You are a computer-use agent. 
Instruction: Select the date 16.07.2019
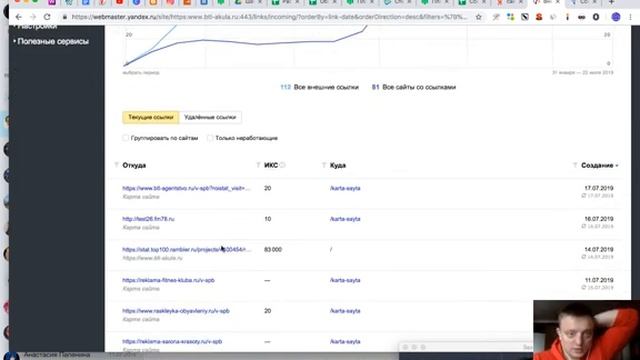point(599,219)
